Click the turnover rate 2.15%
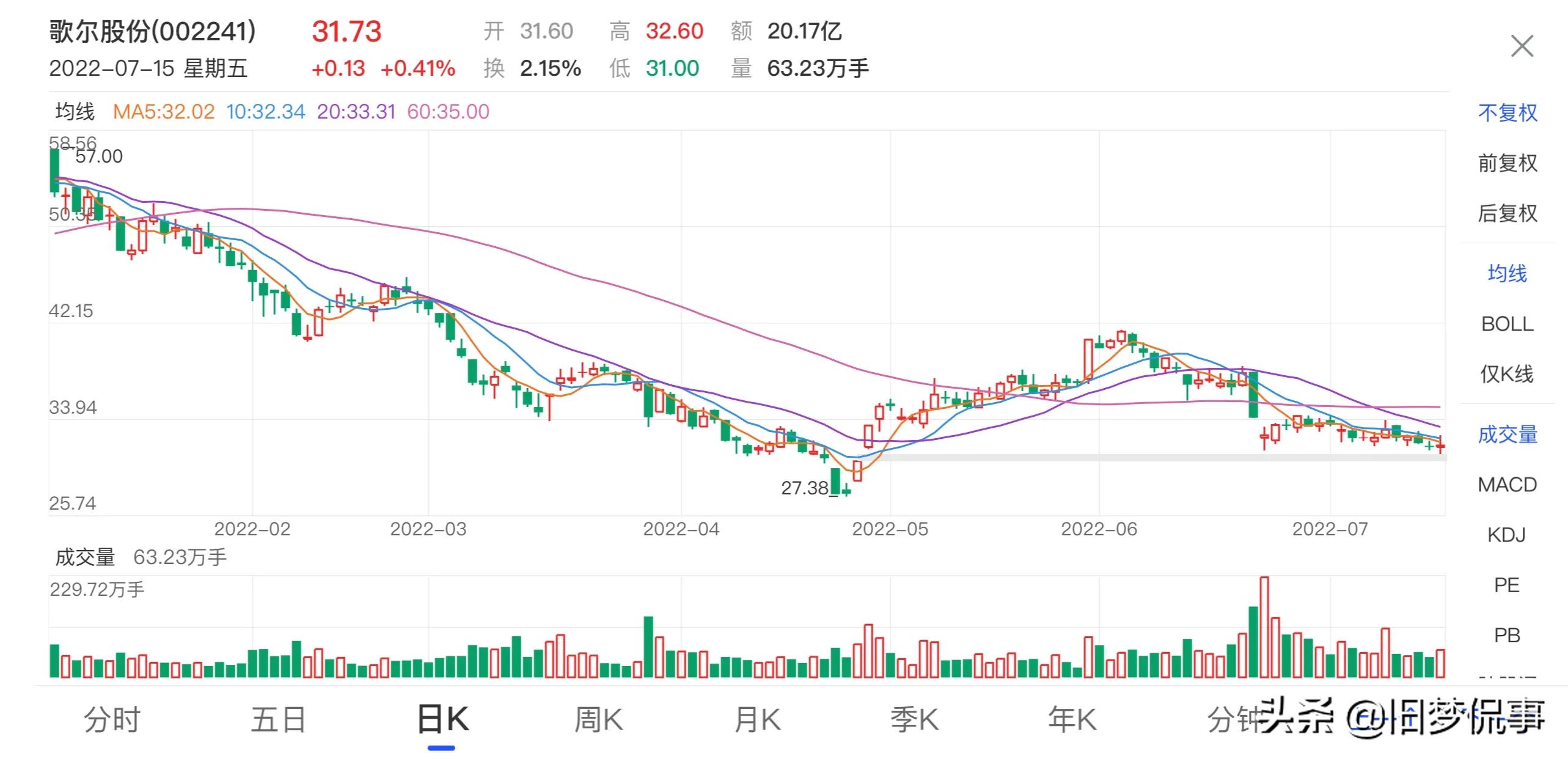Image resolution: width=1568 pixels, height=759 pixels. (550, 68)
